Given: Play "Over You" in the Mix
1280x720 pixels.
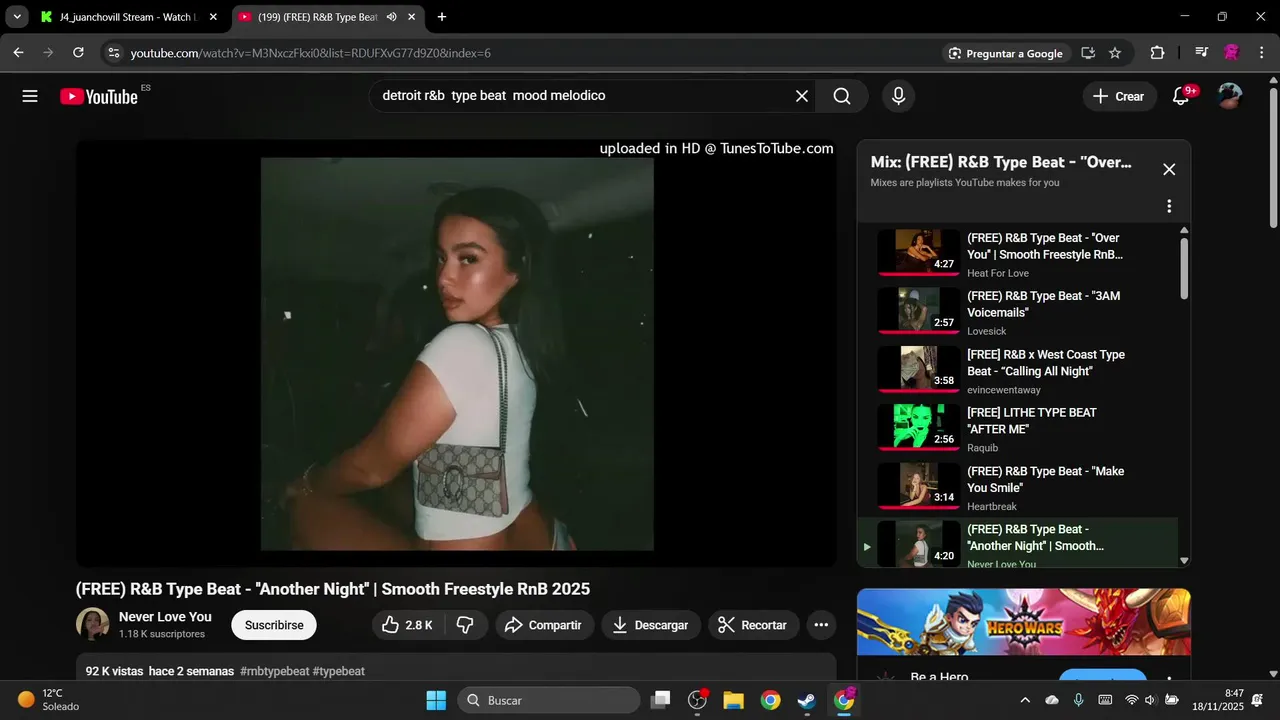Looking at the screenshot, I should click(x=1017, y=252).
